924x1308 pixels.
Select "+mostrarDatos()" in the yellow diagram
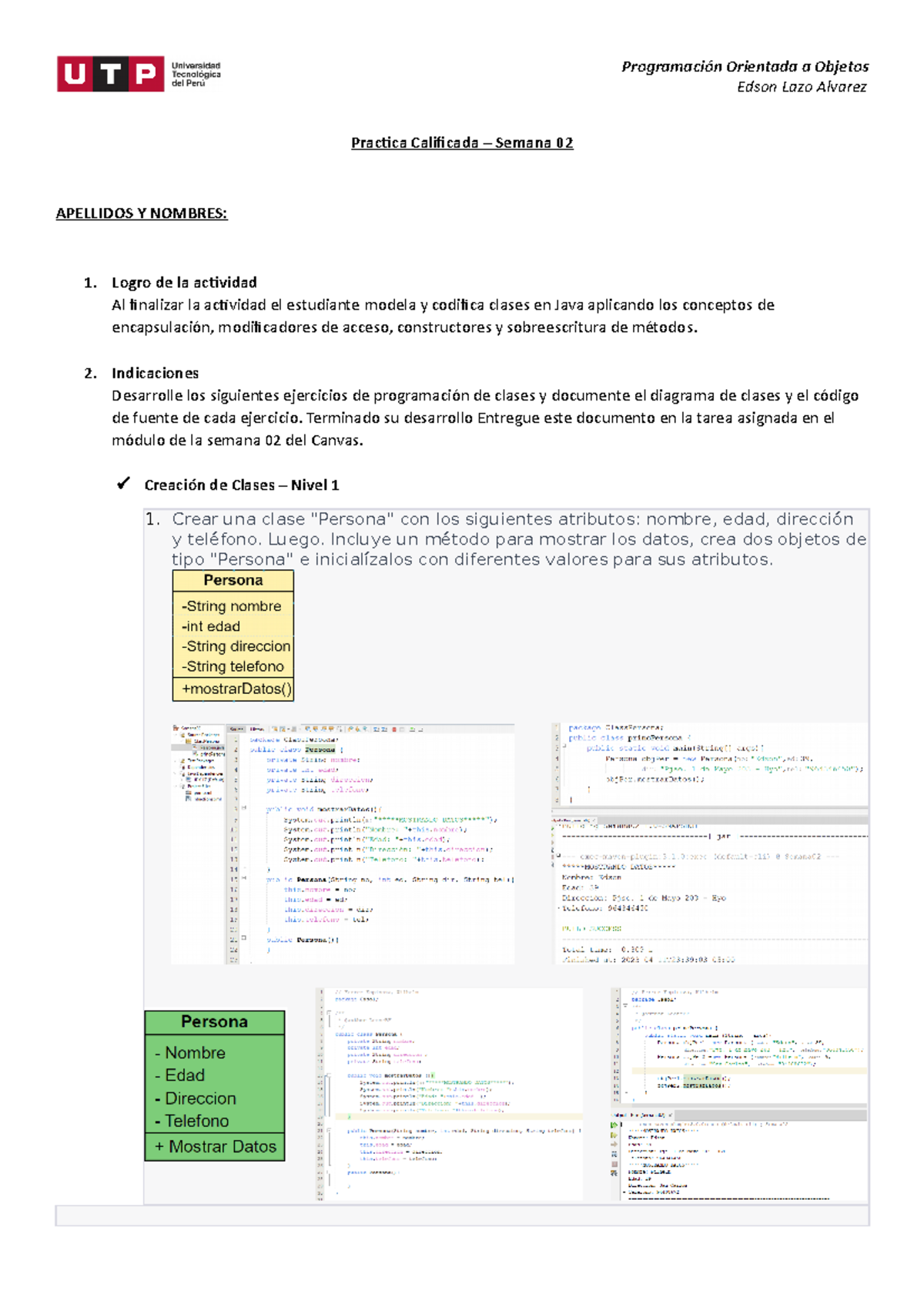[x=237, y=689]
